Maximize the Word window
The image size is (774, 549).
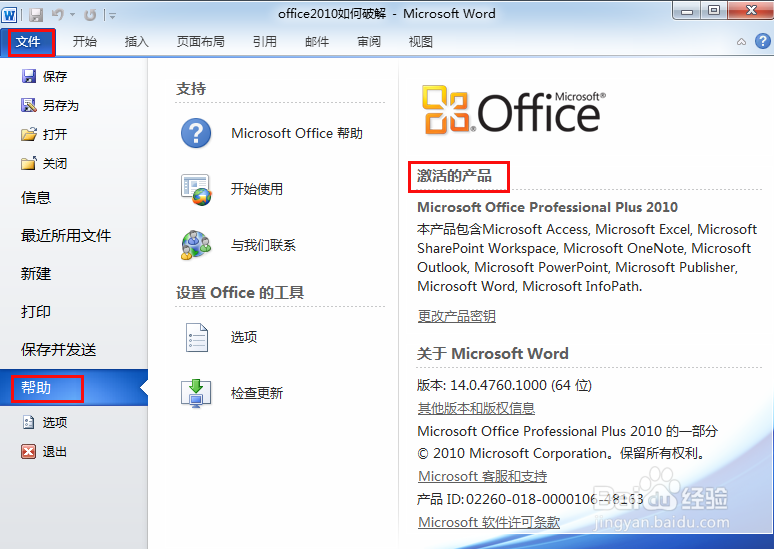coord(714,11)
